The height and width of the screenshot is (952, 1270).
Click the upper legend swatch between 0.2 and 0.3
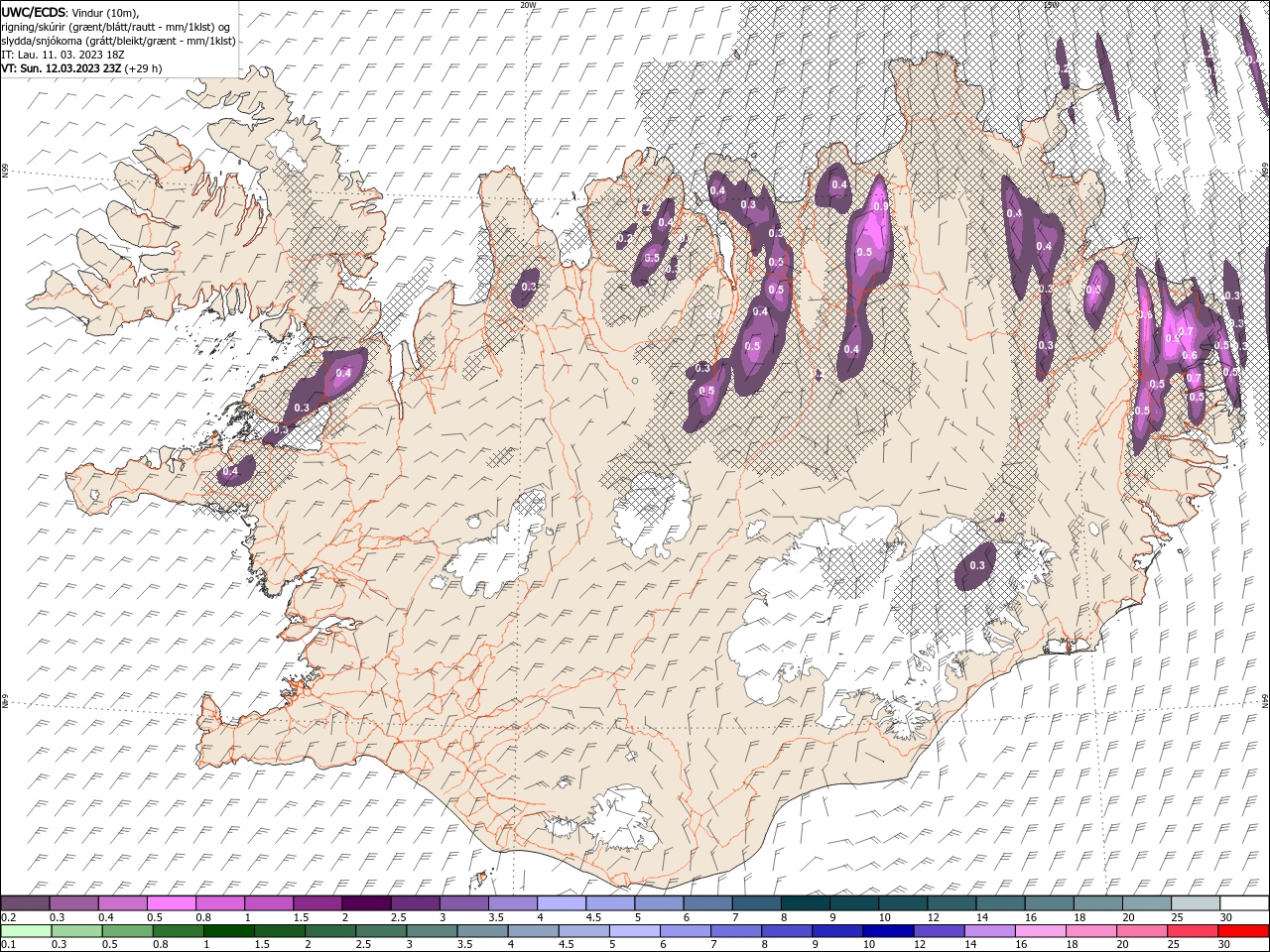(x=25, y=903)
